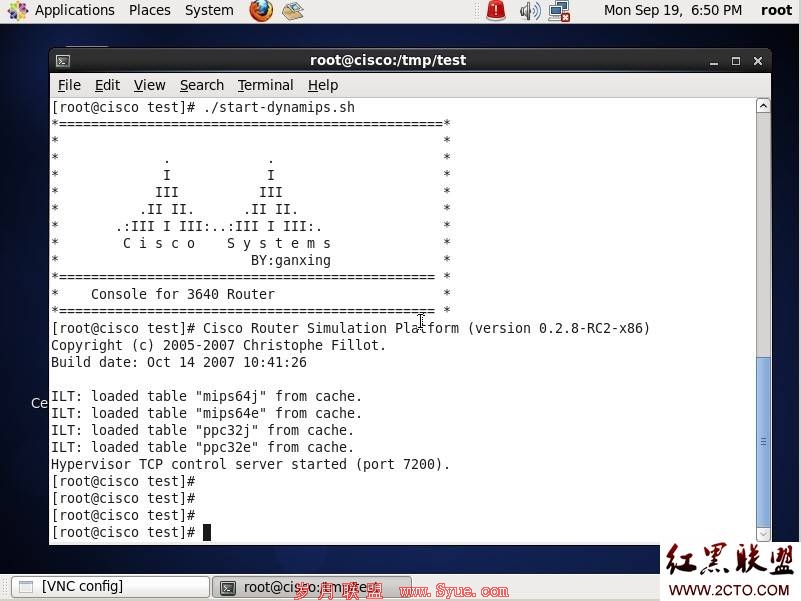Image resolution: width=801 pixels, height=601 pixels.
Task: Click the red alert notification icon
Action: 496,10
